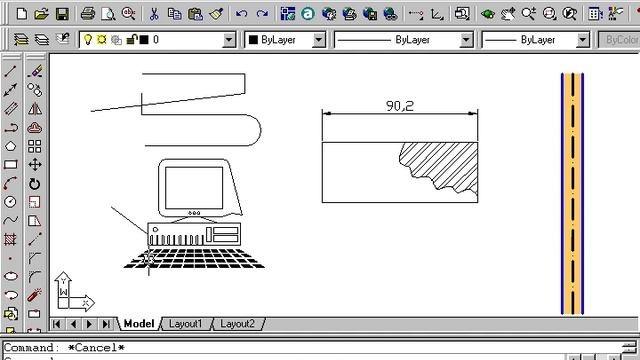Select the Explode modify tool

click(35, 295)
